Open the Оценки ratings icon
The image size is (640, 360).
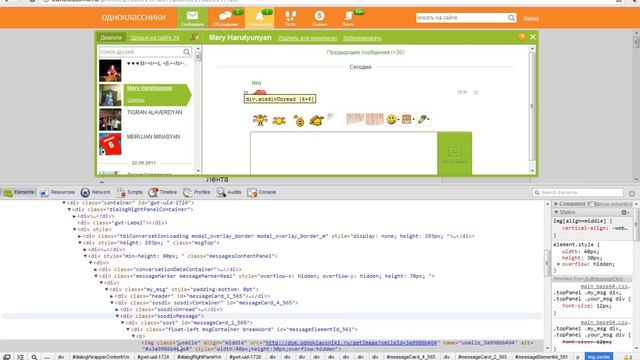pyautogui.click(x=319, y=18)
